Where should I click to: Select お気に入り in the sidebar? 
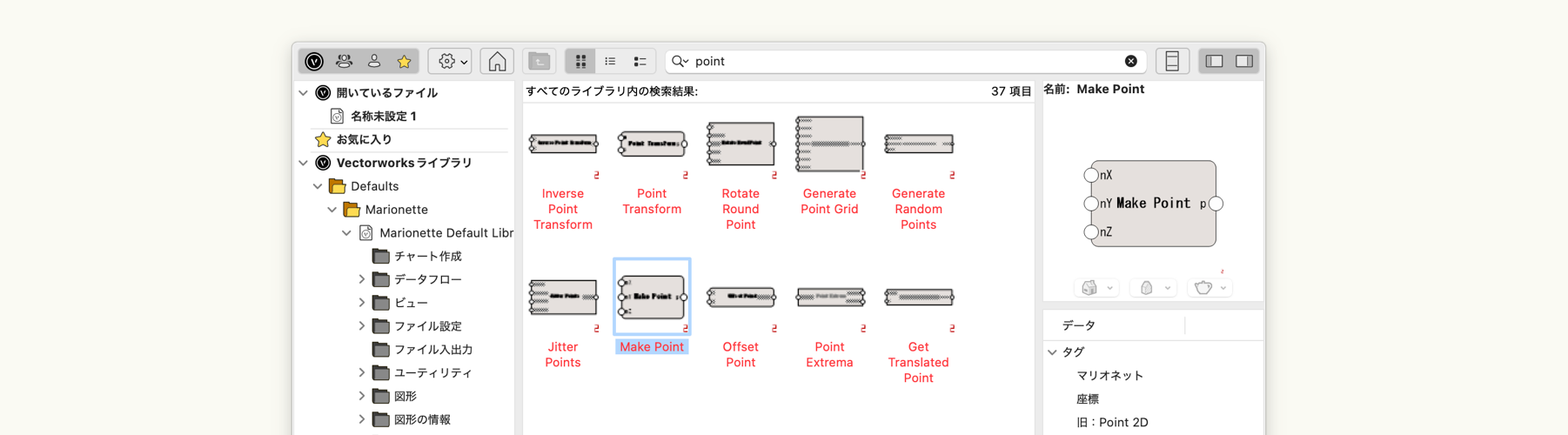[x=364, y=139]
